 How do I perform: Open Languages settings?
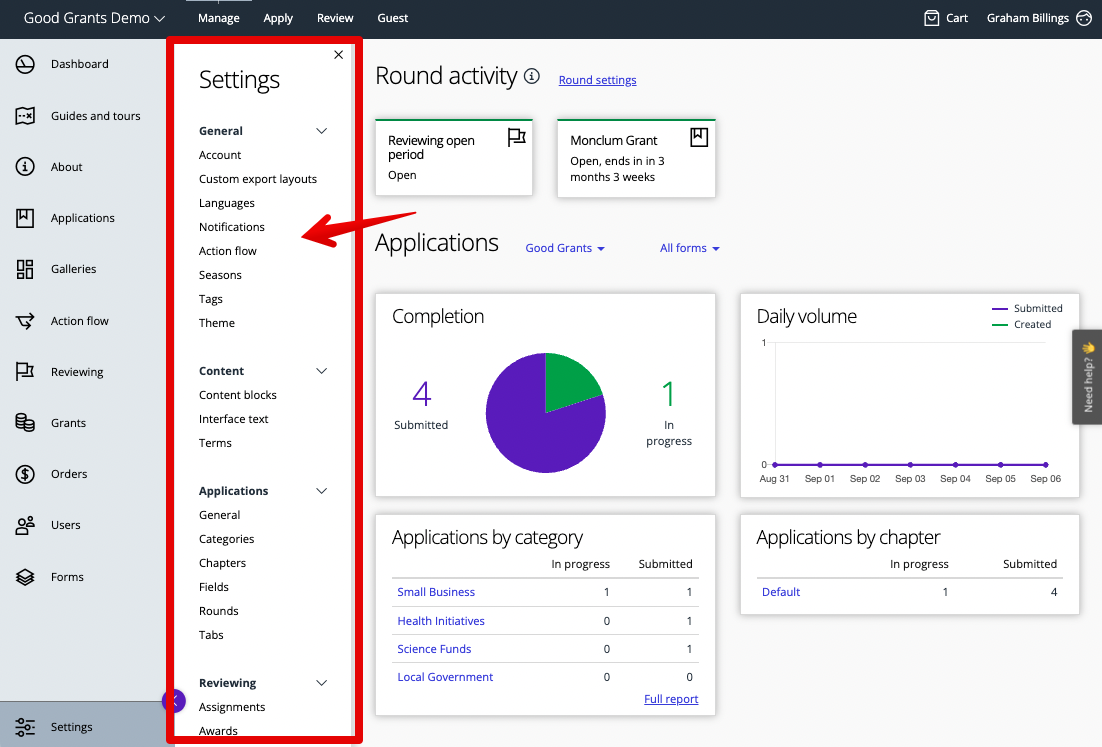(x=227, y=203)
